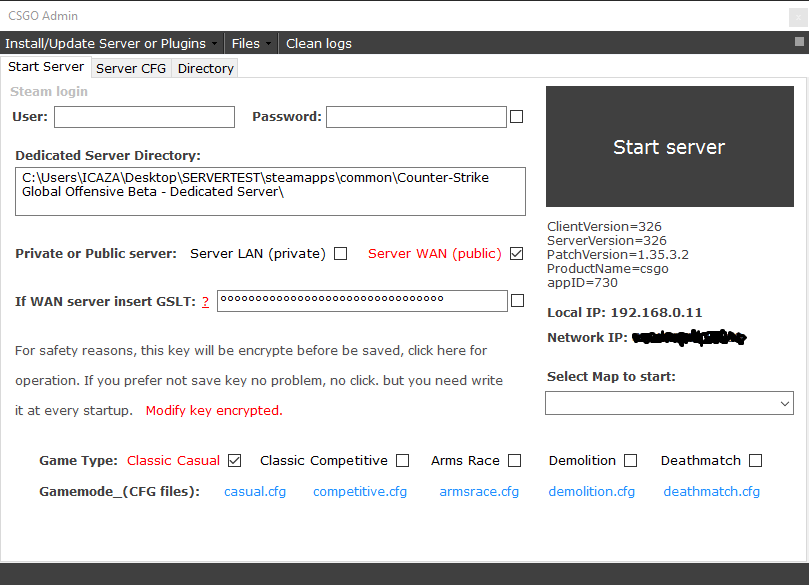The width and height of the screenshot is (809, 585).
Task: Toggle the checkbox next to GSLT field
Action: [x=517, y=300]
